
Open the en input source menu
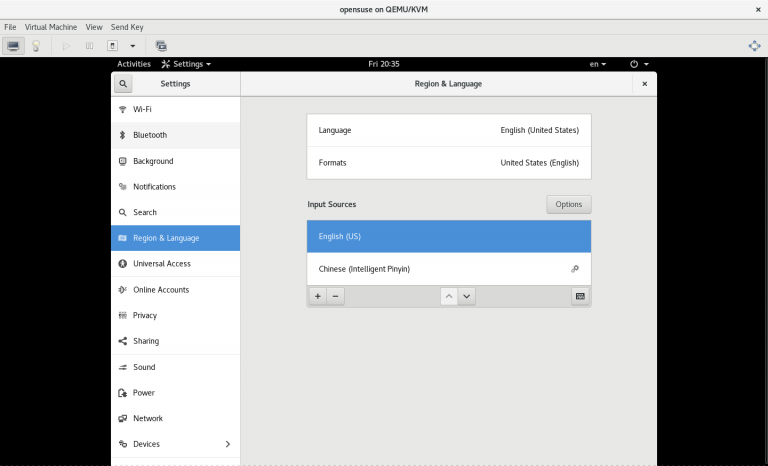(598, 64)
